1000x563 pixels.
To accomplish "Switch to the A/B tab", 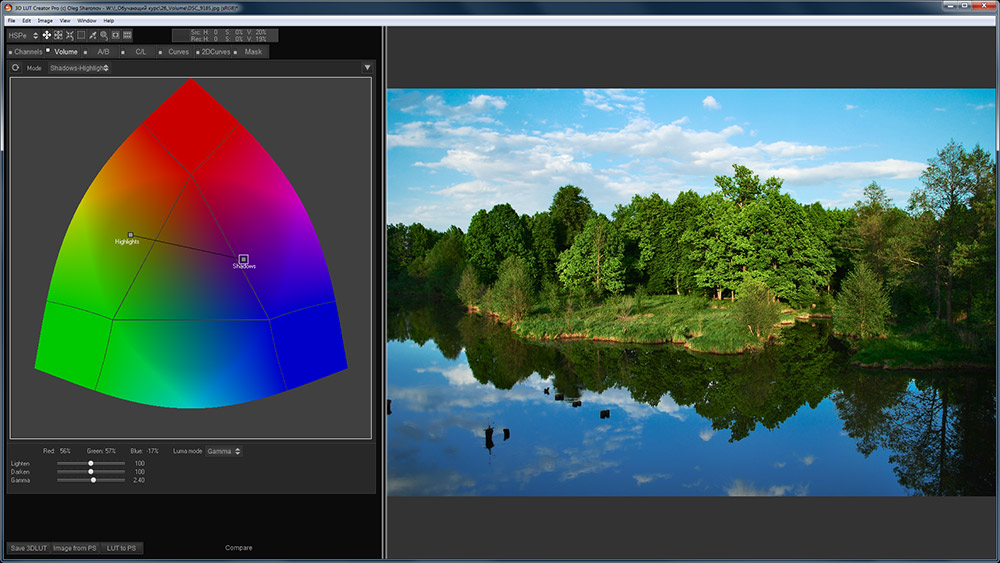I will tap(103, 51).
